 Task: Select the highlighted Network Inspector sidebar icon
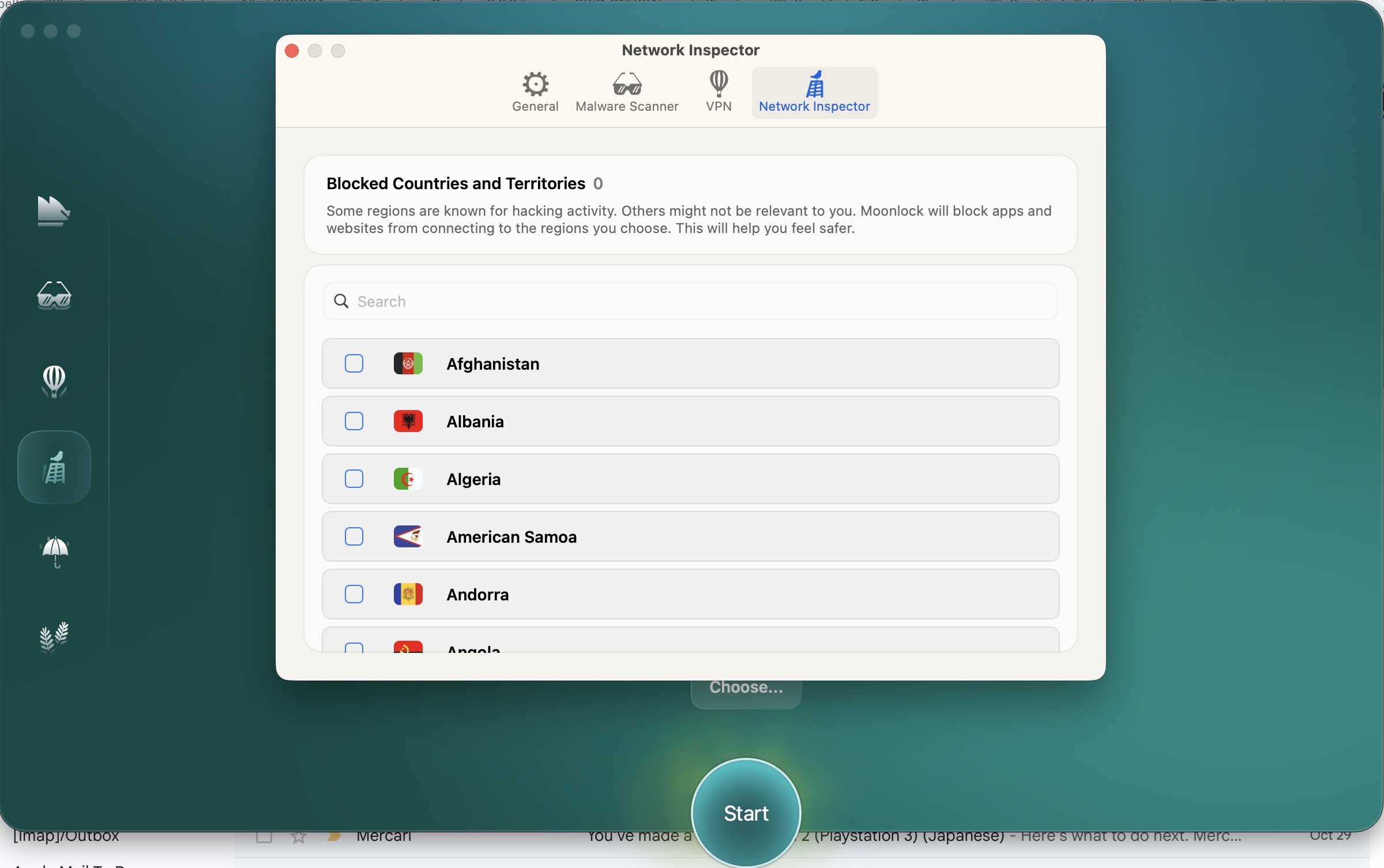point(53,467)
